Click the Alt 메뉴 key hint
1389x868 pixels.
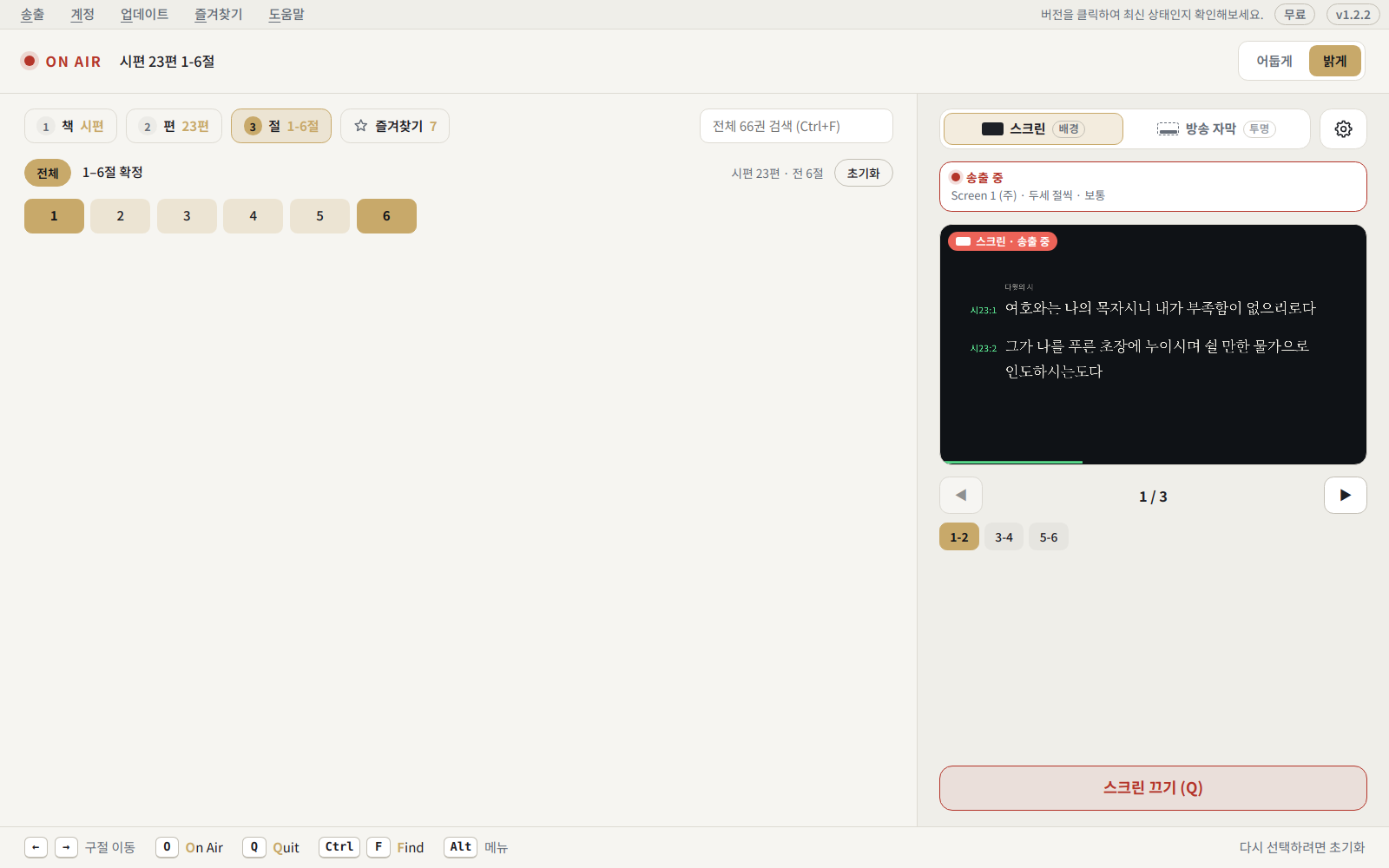click(476, 847)
